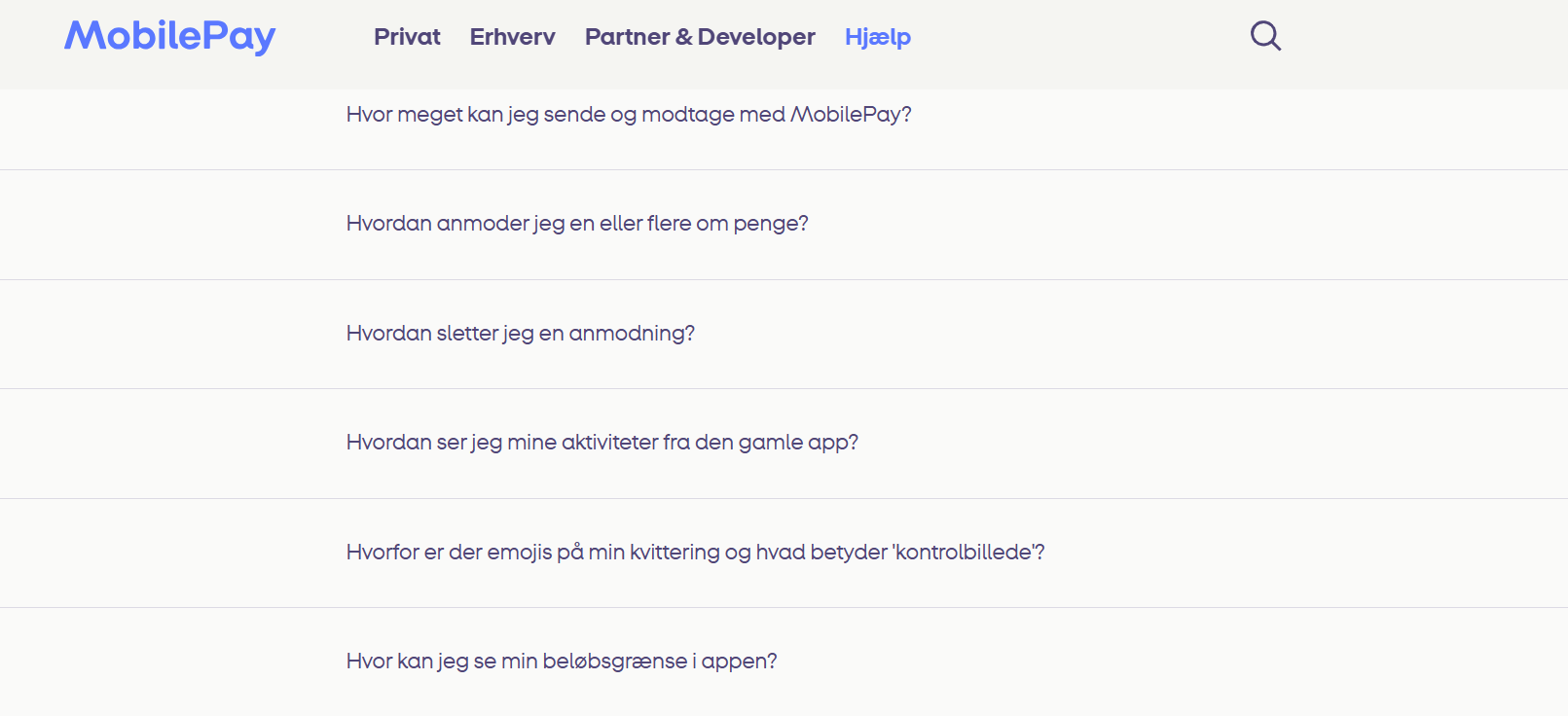1568x716 pixels.
Task: Open 'Hvor kan jeg se min beløbsgrænse' question
Action: pyautogui.click(x=562, y=662)
